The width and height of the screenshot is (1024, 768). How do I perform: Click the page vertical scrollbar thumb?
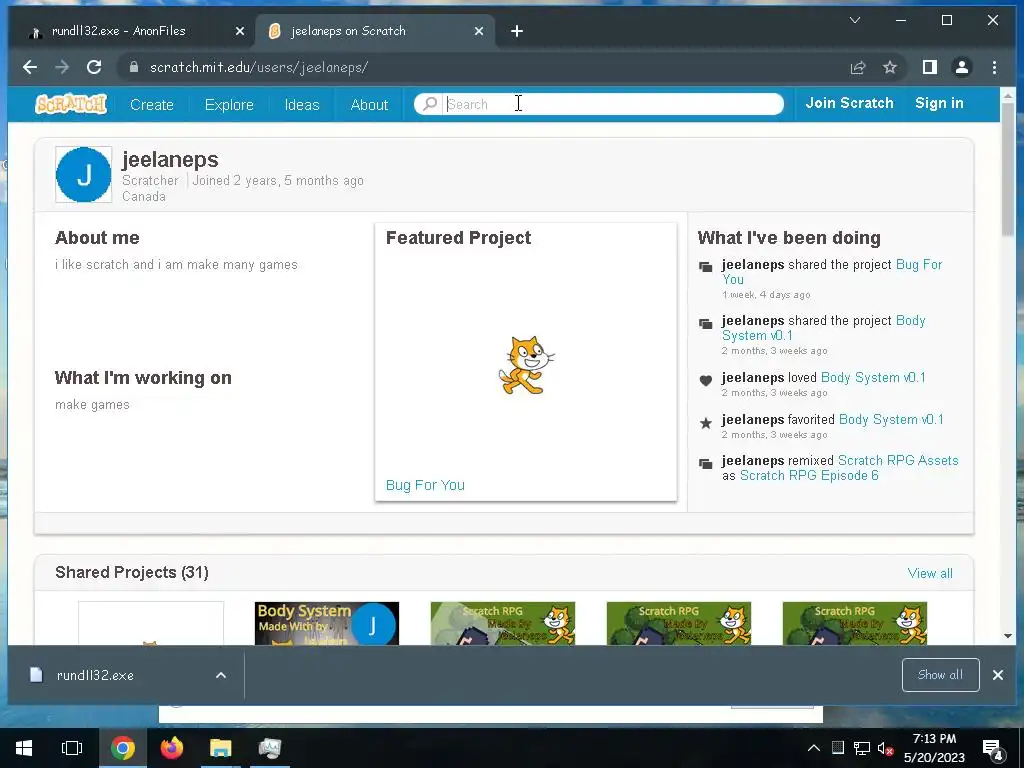click(x=1008, y=170)
